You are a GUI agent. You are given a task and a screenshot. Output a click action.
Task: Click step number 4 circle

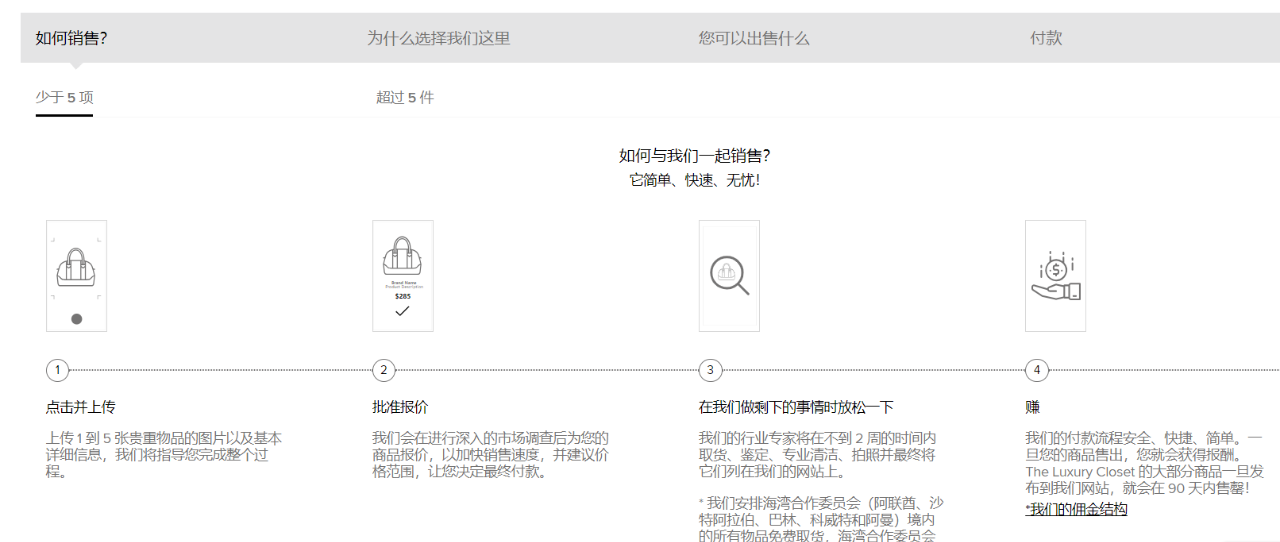coord(1036,370)
